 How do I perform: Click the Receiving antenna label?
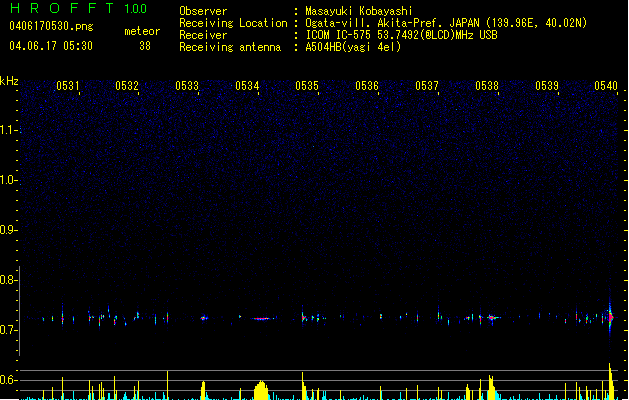coord(230,47)
